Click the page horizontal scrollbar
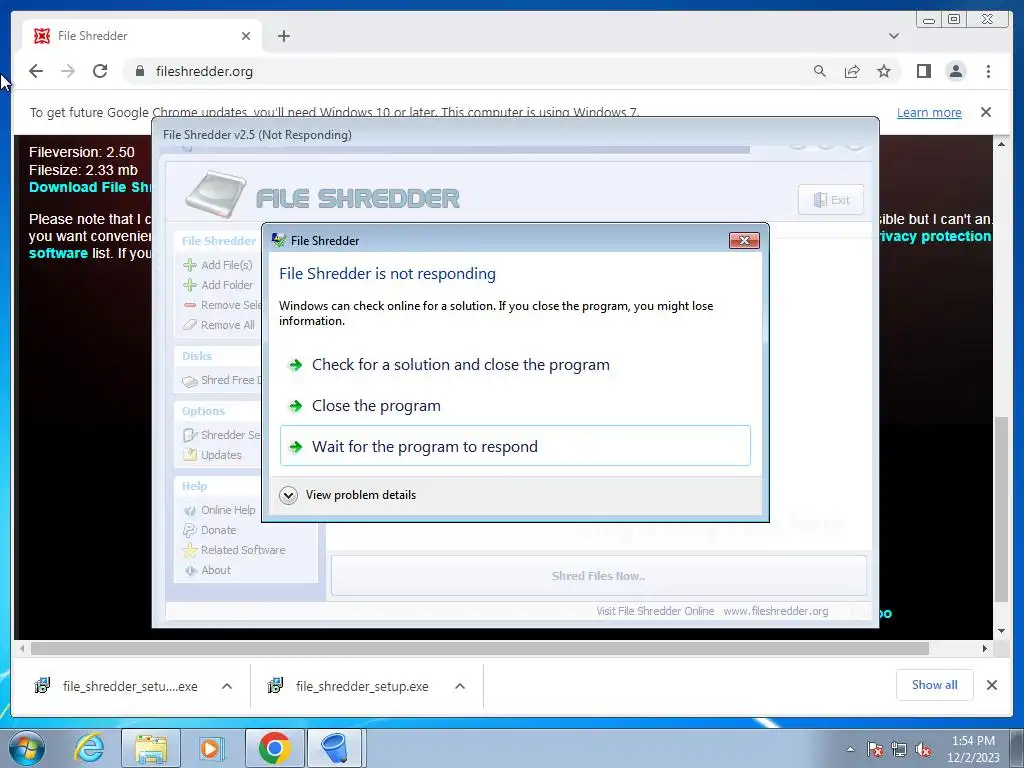 point(480,648)
